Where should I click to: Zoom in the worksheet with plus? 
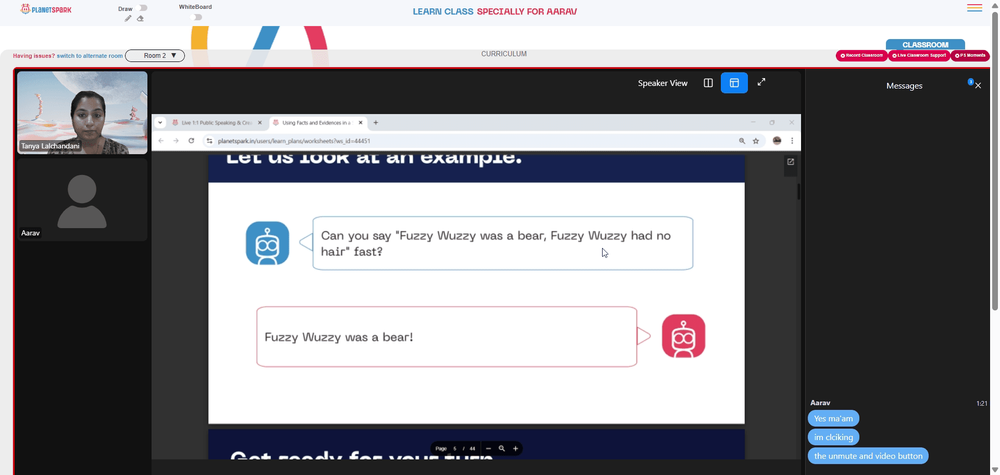click(515, 448)
